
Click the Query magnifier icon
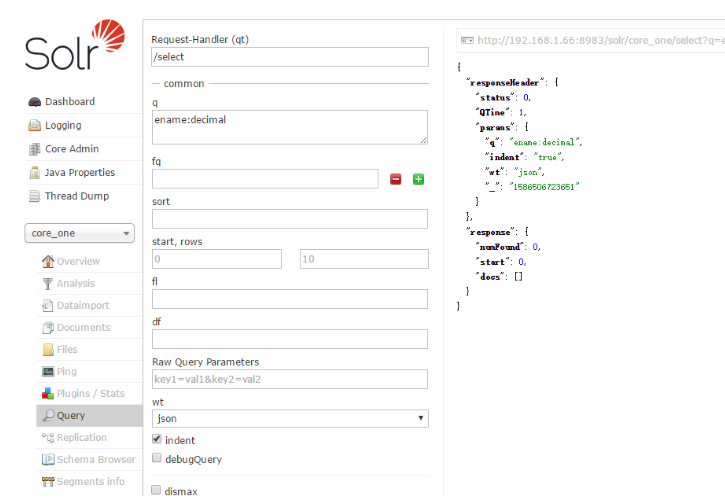tap(48, 415)
